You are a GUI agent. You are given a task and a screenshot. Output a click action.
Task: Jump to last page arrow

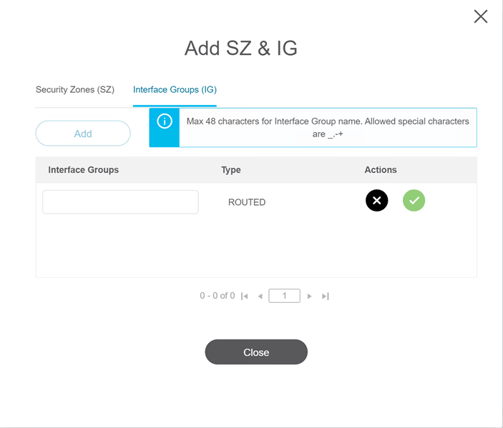pyautogui.click(x=325, y=296)
